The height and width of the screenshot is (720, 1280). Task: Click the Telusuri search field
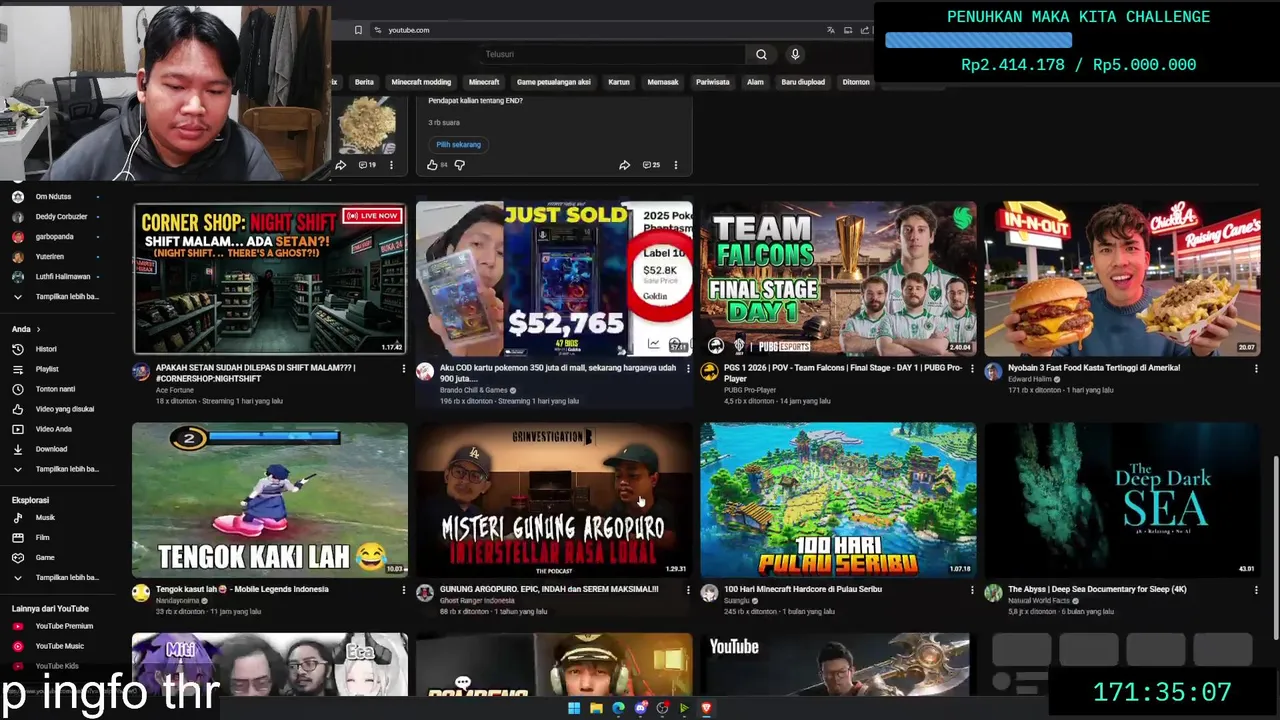click(612, 54)
